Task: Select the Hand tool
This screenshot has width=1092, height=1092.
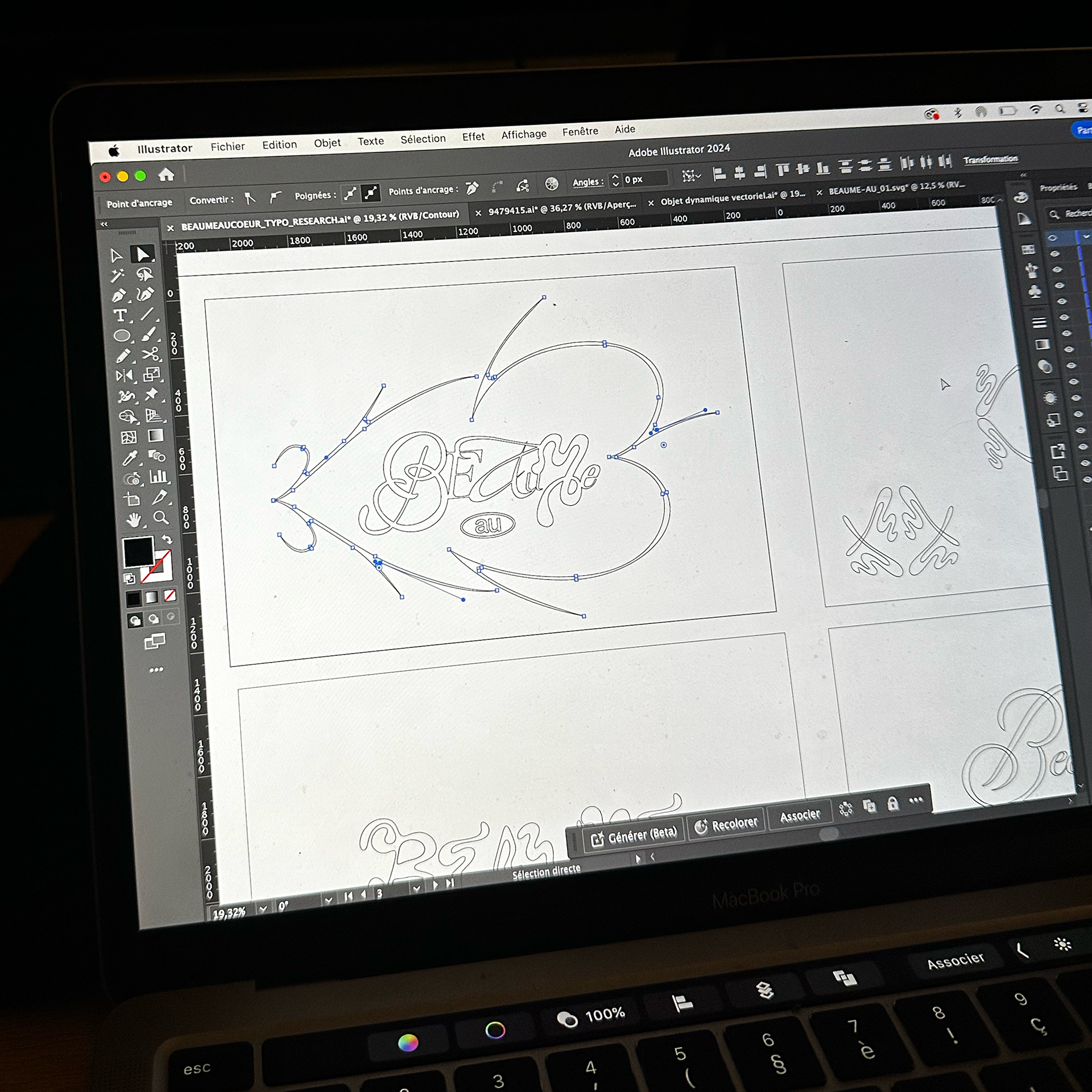Action: tap(134, 520)
